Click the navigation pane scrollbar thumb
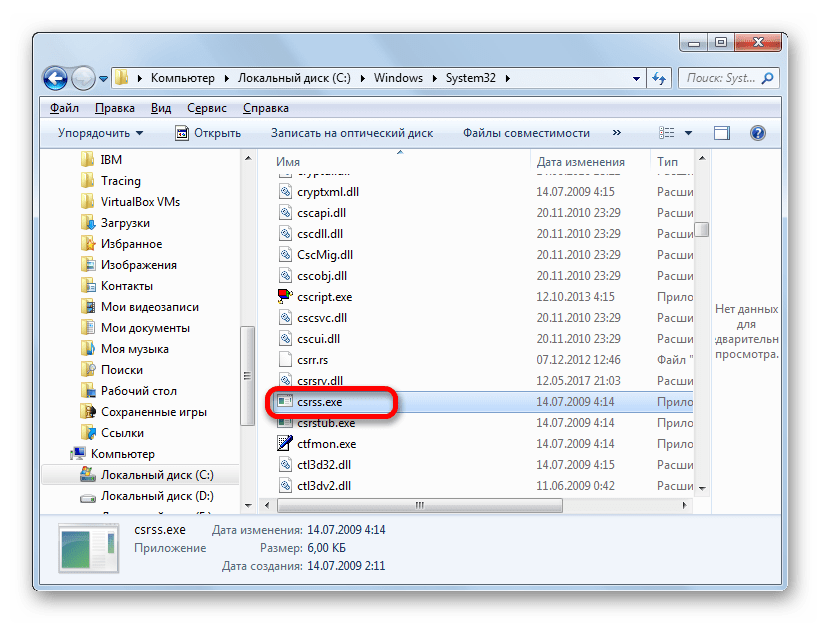The width and height of the screenshot is (821, 624). tap(247, 376)
